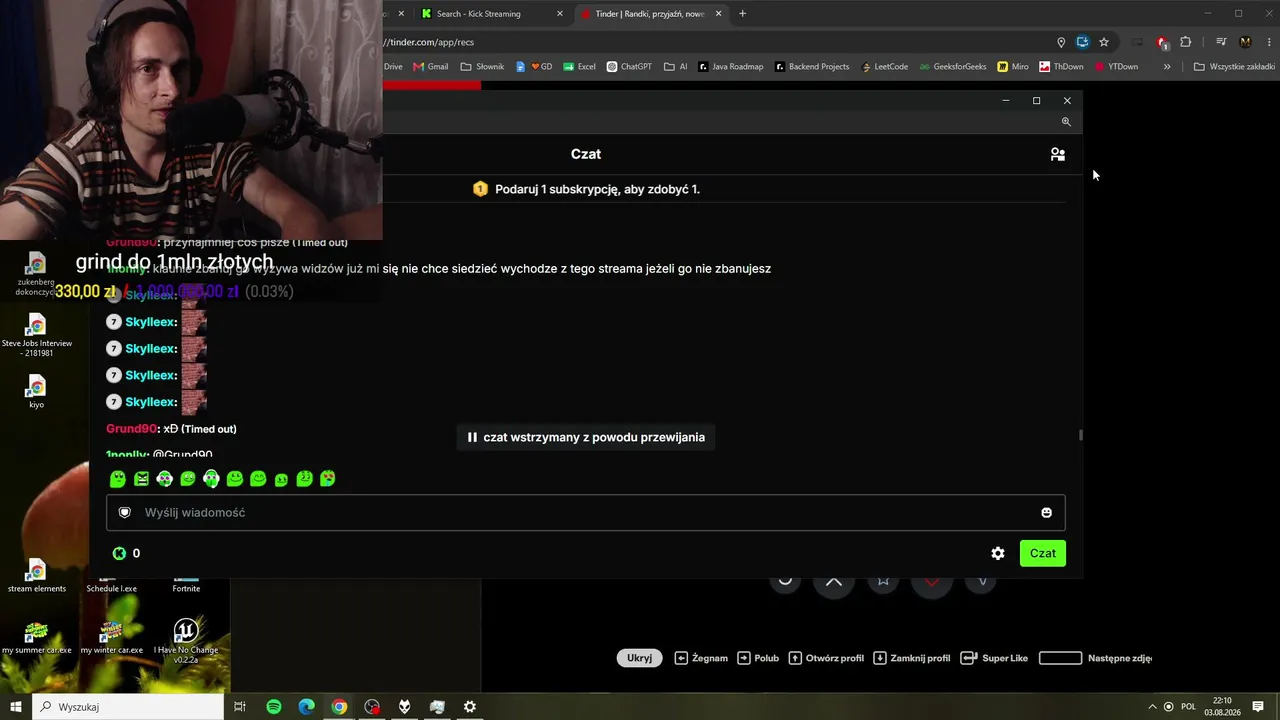The width and height of the screenshot is (1280, 720).
Task: Select the stream elements desktop shortcut
Action: point(37,575)
